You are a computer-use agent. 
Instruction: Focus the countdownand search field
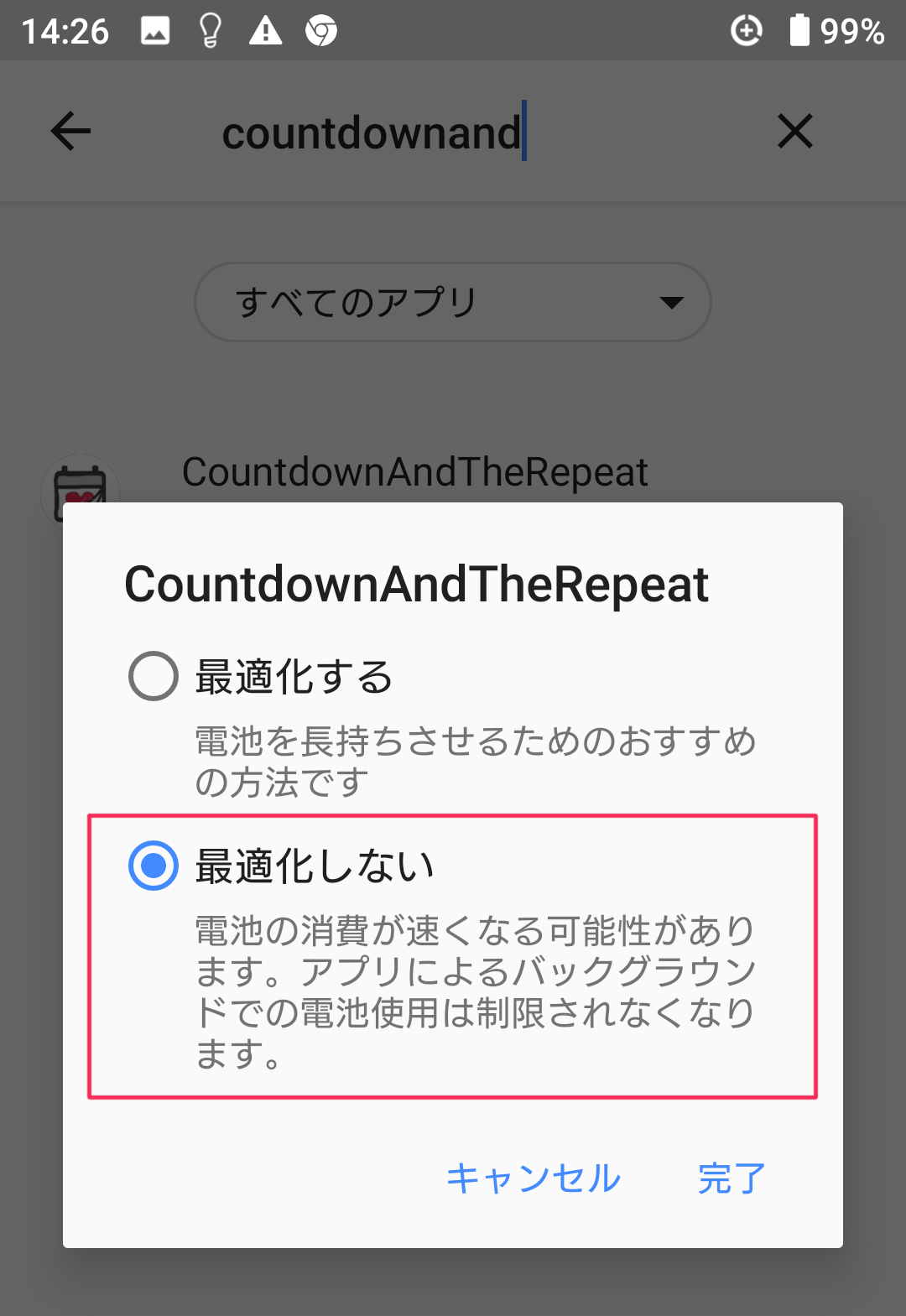point(453,132)
